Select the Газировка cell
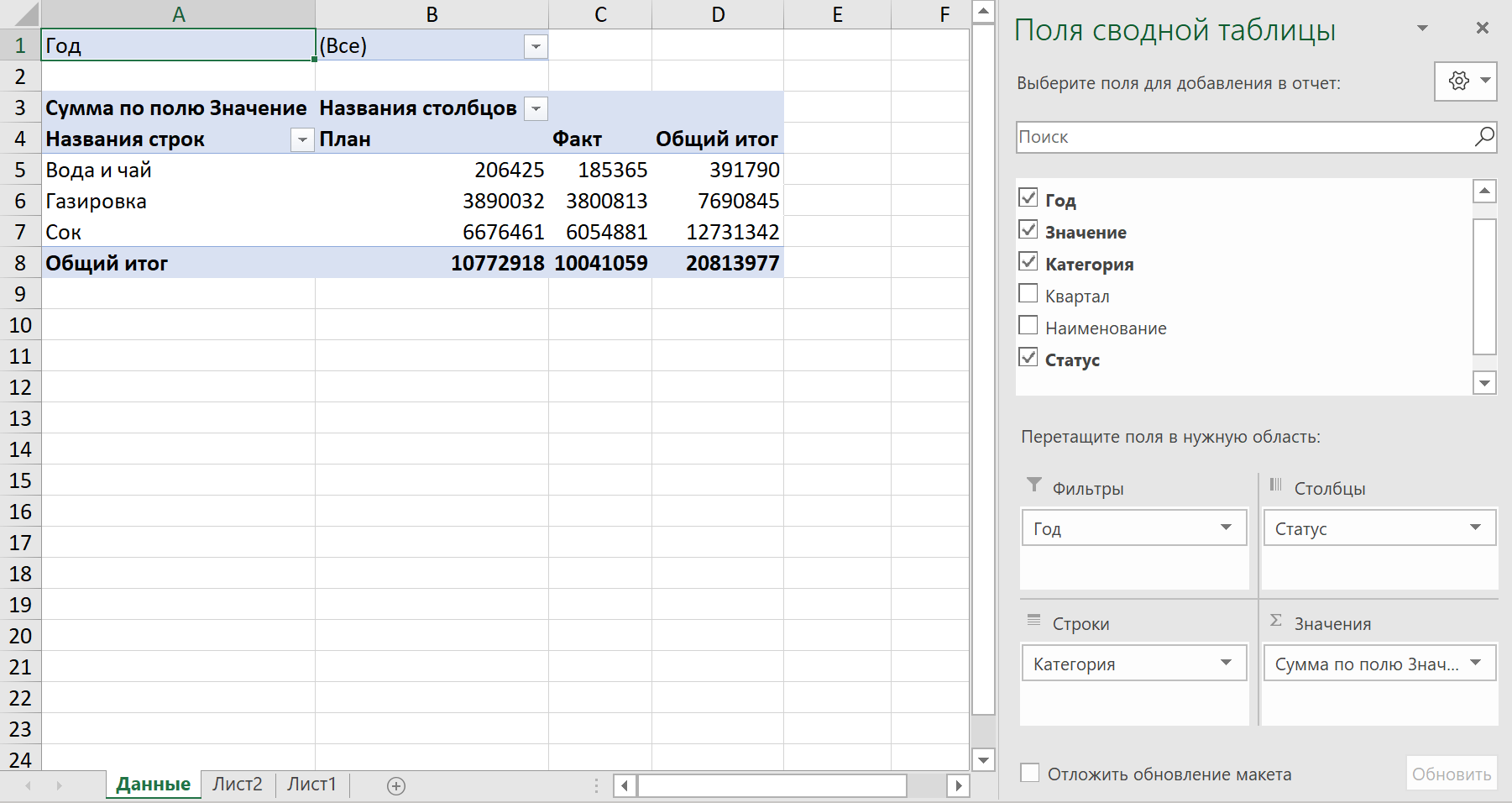This screenshot has width=1512, height=803. 179,202
